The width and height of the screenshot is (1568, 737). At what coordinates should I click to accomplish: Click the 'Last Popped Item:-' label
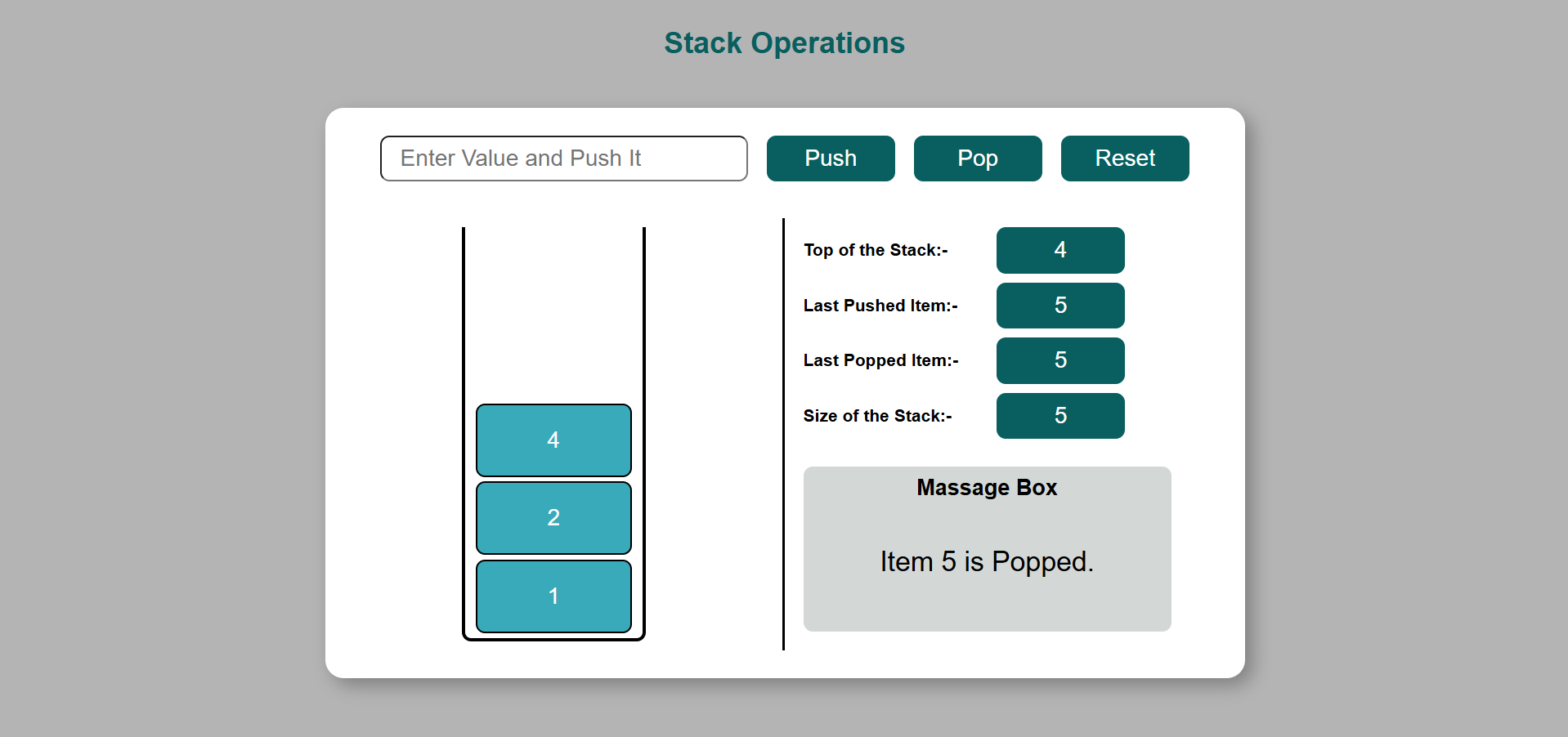click(x=881, y=360)
